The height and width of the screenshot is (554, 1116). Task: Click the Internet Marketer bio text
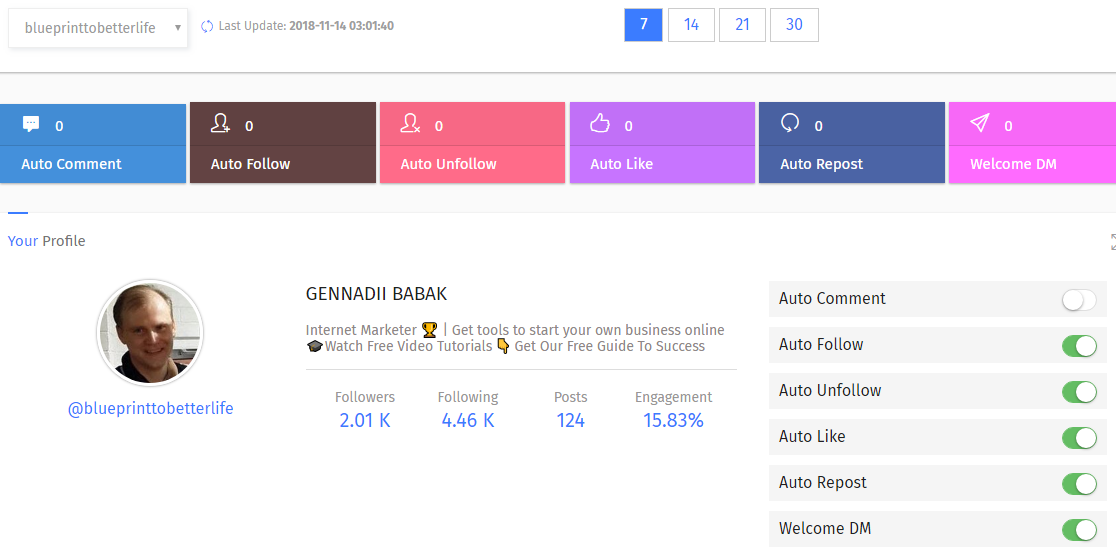515,338
